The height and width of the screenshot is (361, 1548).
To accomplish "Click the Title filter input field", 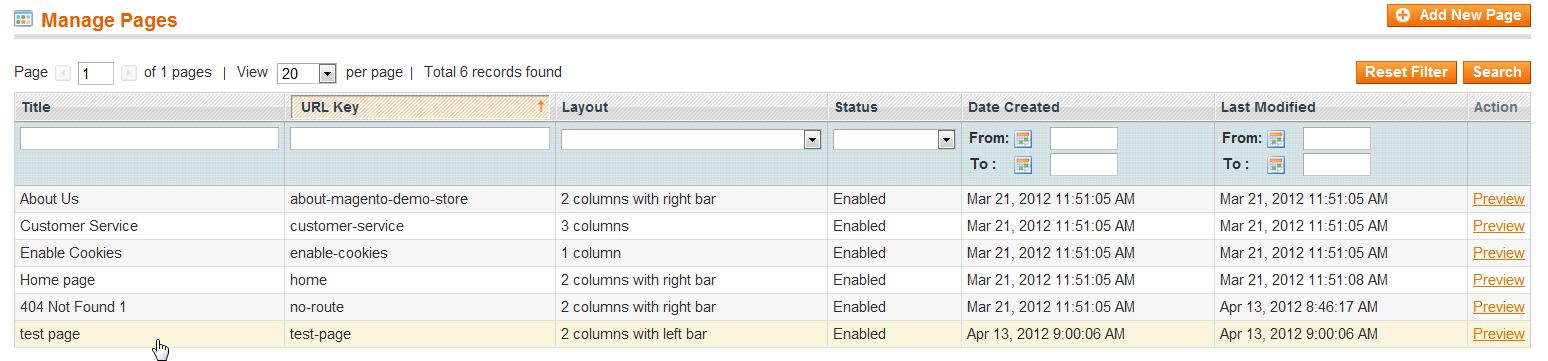I will click(149, 139).
